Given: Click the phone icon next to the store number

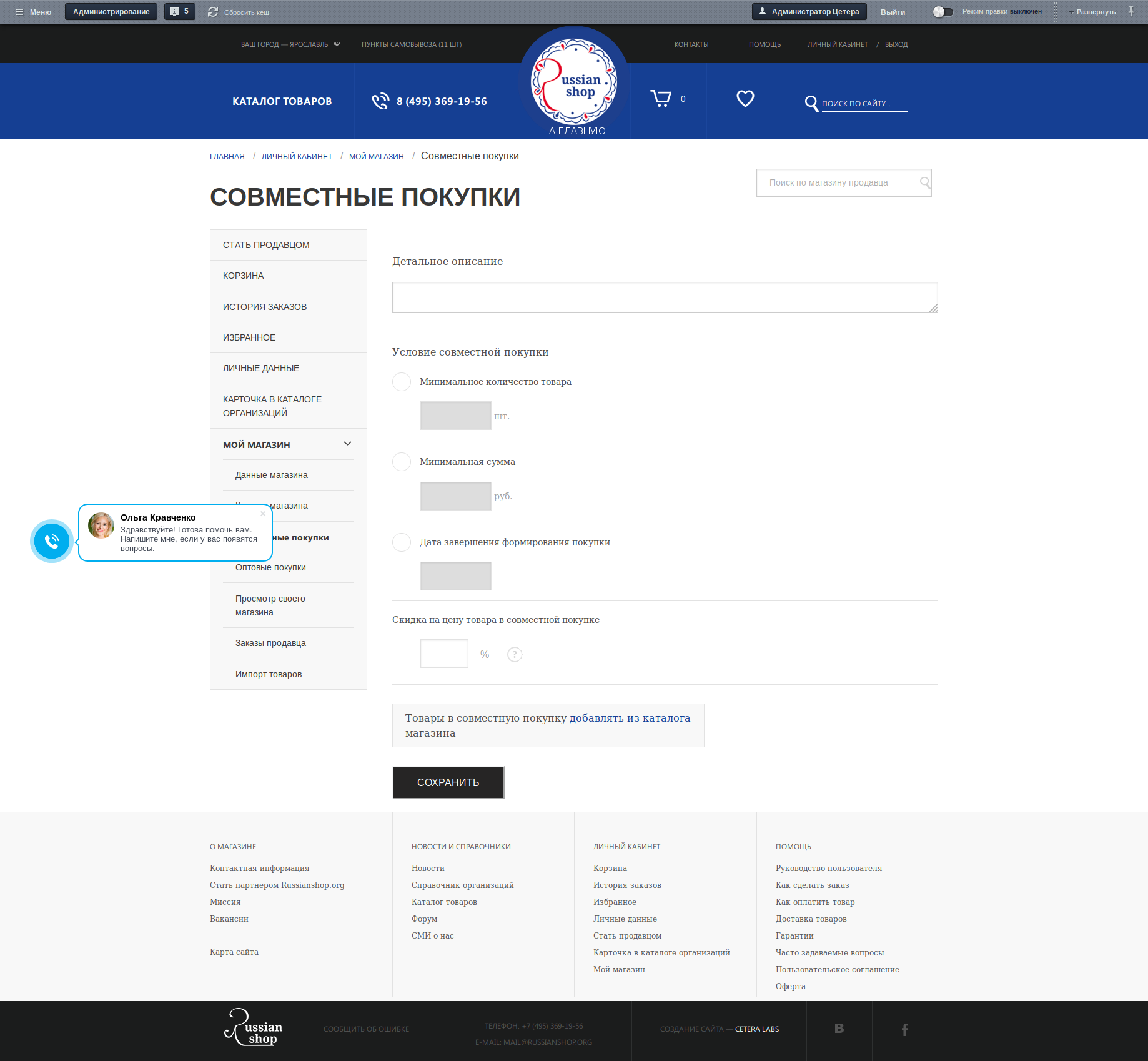Looking at the screenshot, I should [380, 101].
